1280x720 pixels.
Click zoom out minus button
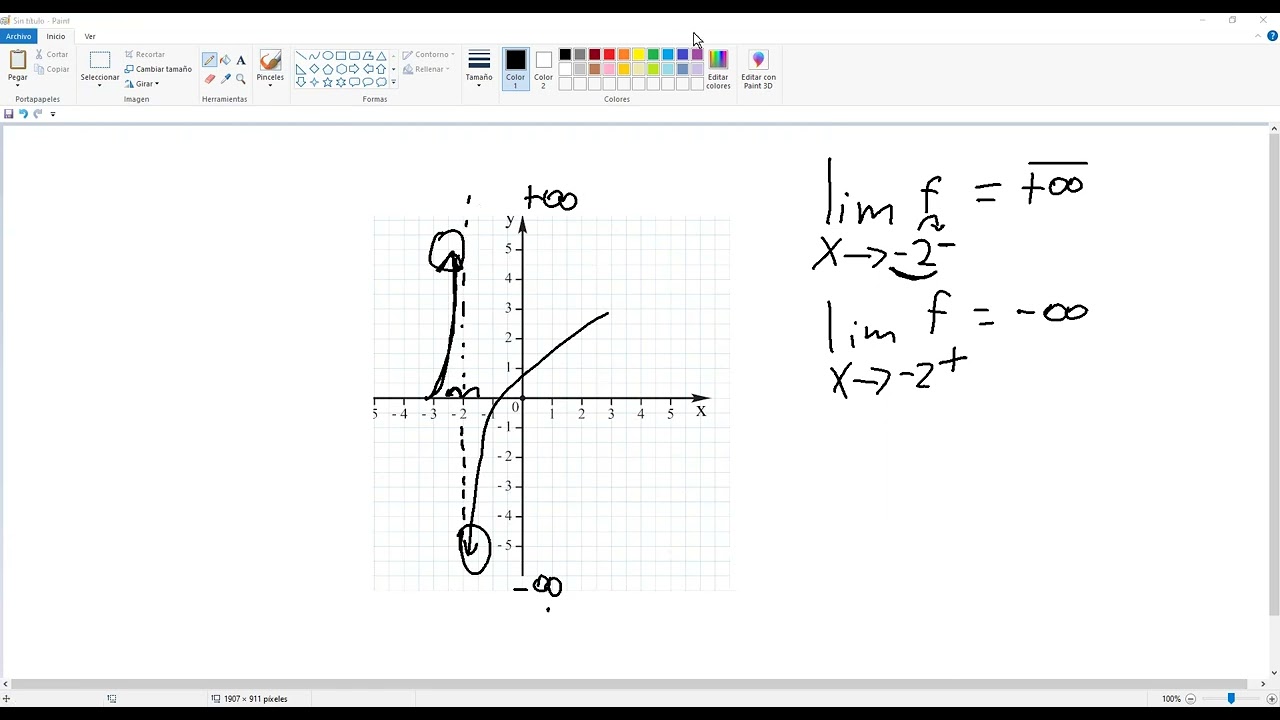1190,698
